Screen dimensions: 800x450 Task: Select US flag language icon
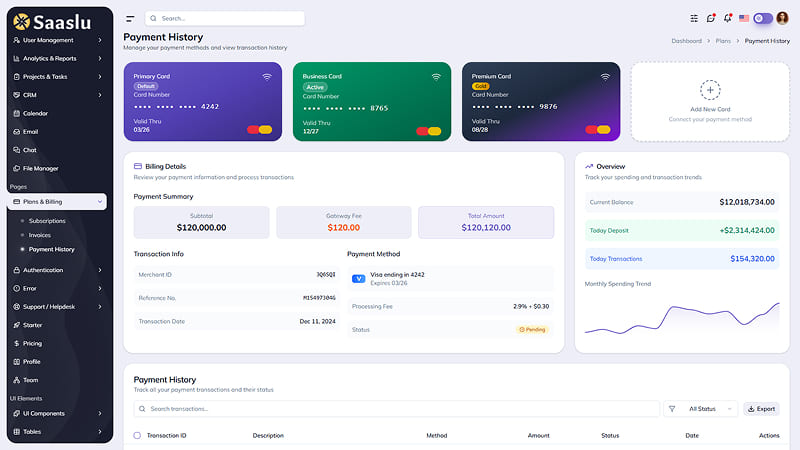744,18
